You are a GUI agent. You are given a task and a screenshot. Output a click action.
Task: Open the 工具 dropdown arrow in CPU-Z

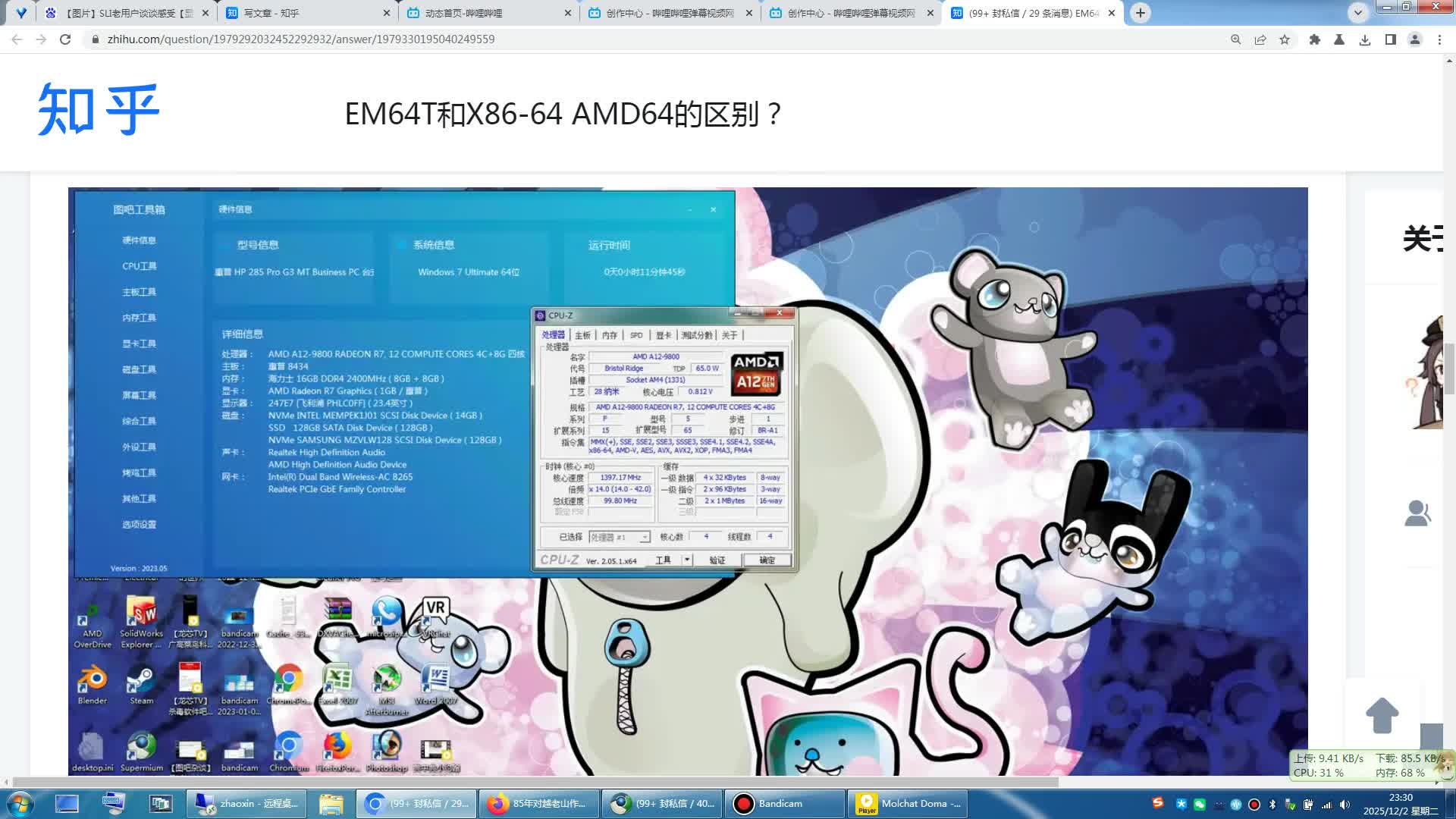[x=686, y=560]
